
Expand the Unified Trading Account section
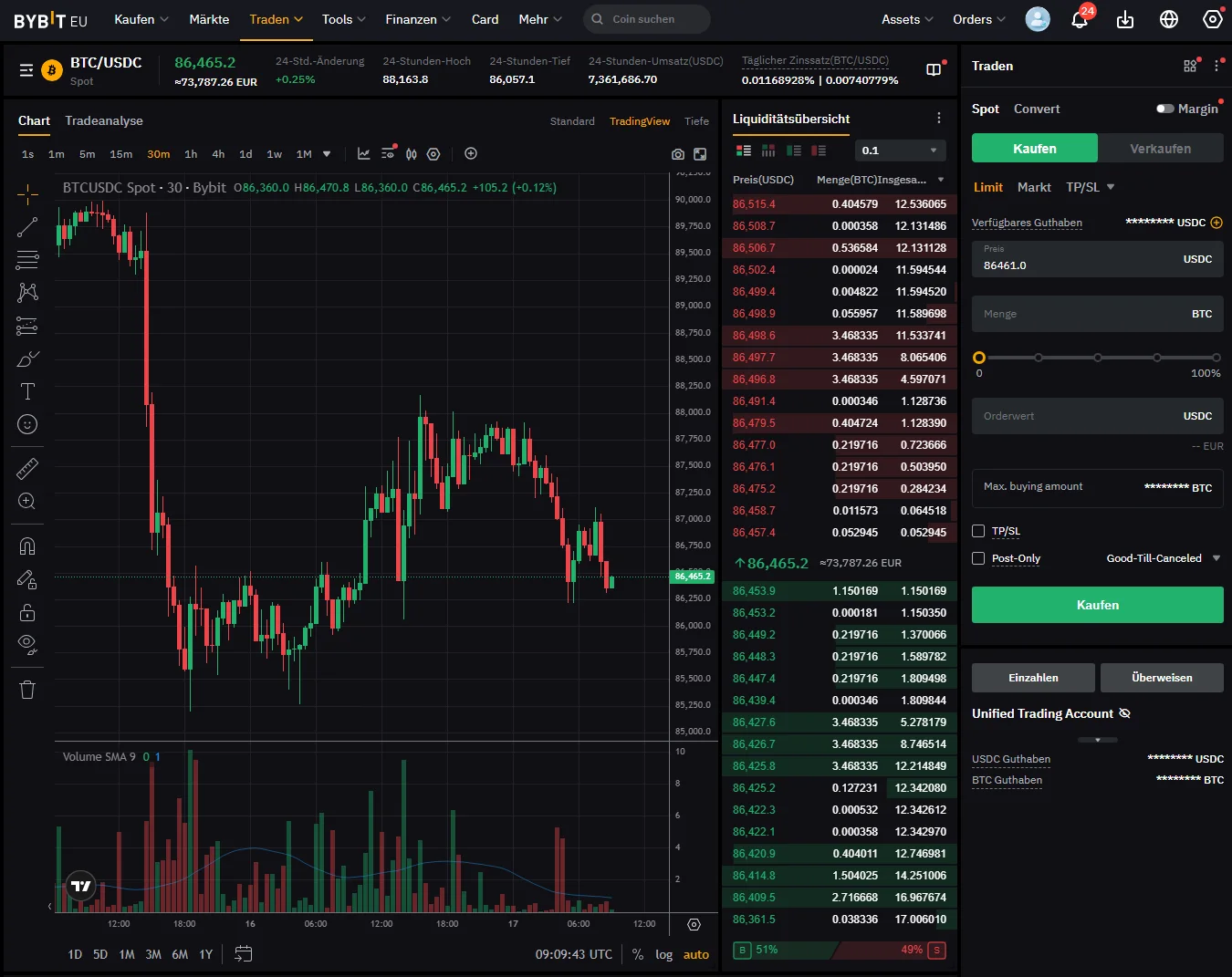coord(1098,739)
